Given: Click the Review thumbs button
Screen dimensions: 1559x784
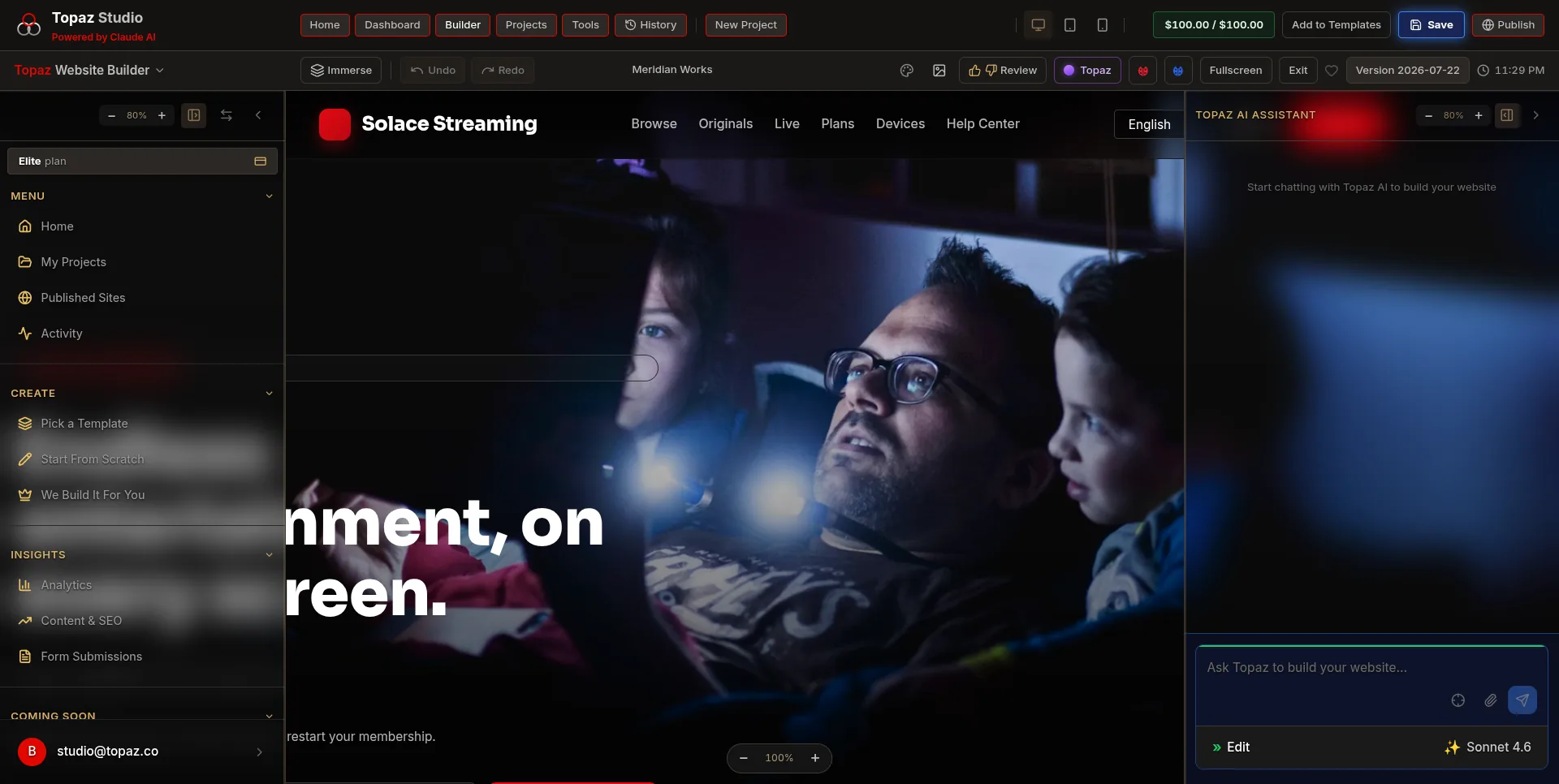Looking at the screenshot, I should click(1003, 71).
